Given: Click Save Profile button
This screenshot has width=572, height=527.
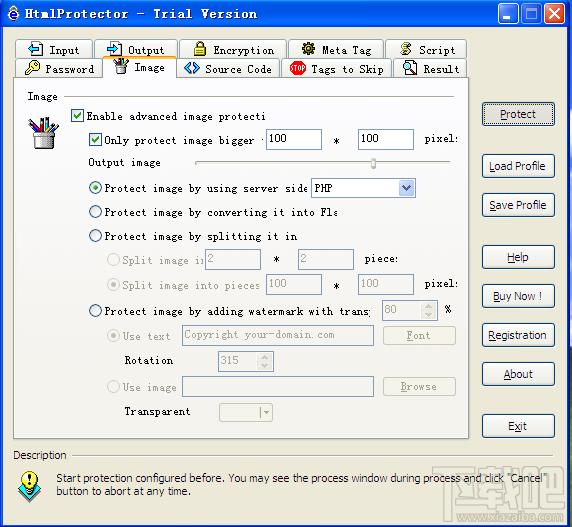Looking at the screenshot, I should 518,205.
